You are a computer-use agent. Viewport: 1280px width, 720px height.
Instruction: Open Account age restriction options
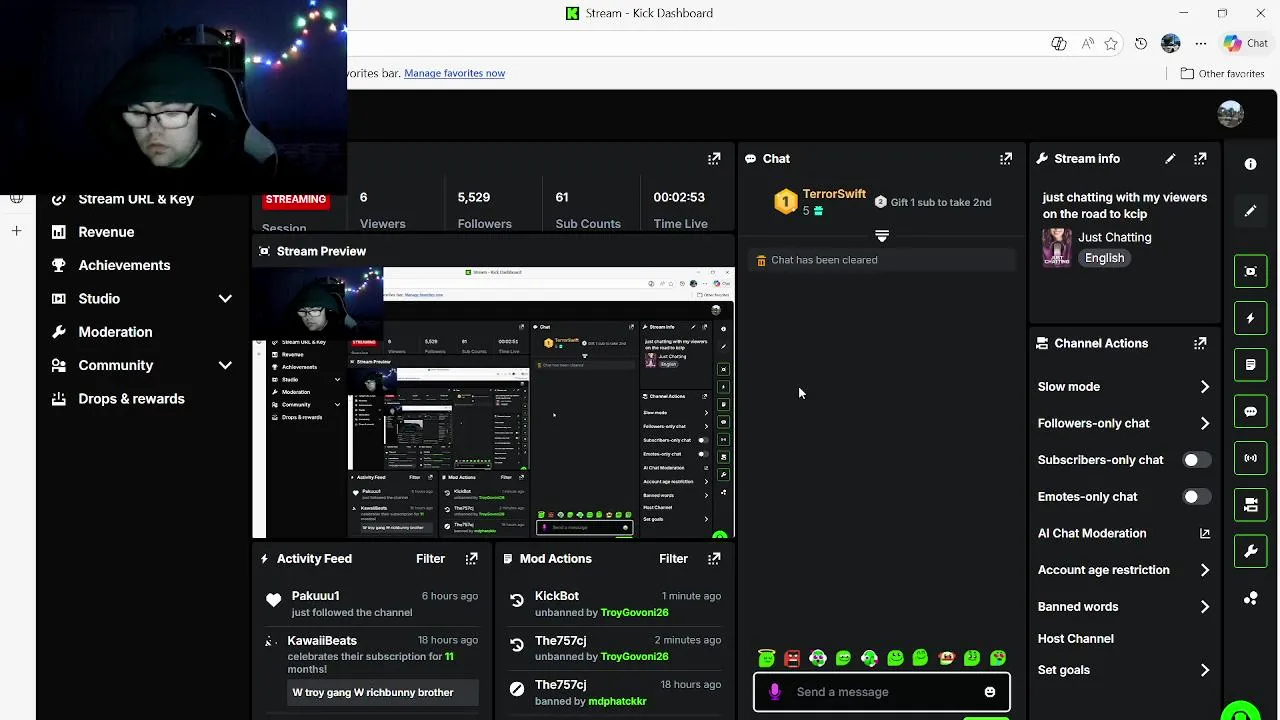point(1124,570)
